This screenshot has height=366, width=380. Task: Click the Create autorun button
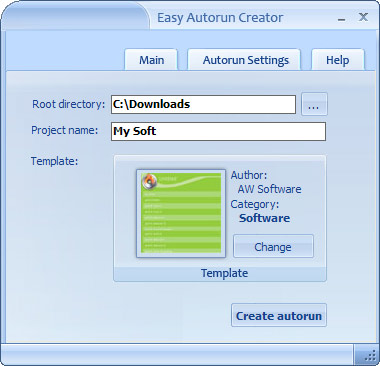pos(279,315)
